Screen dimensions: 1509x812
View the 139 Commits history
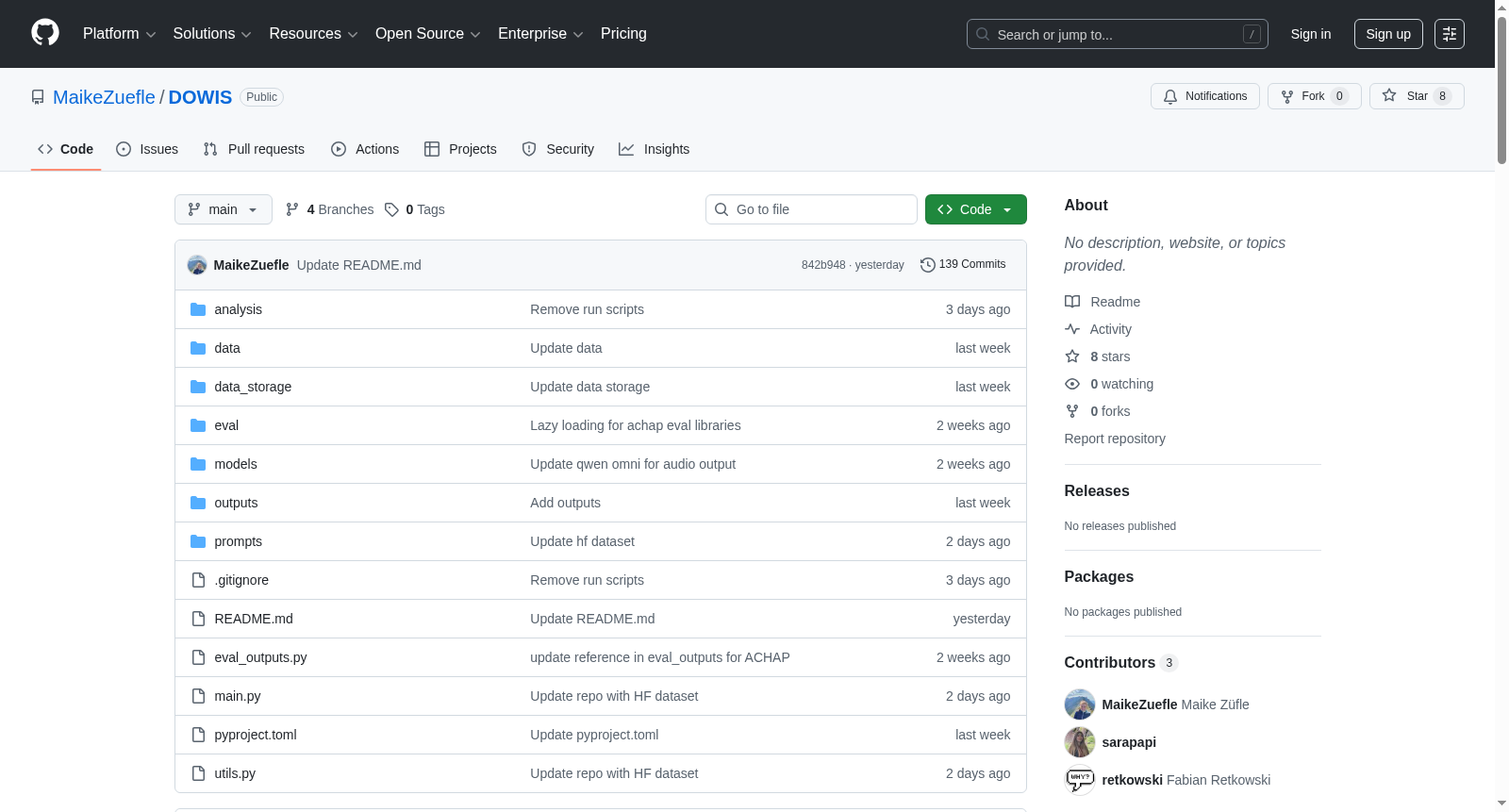(963, 265)
